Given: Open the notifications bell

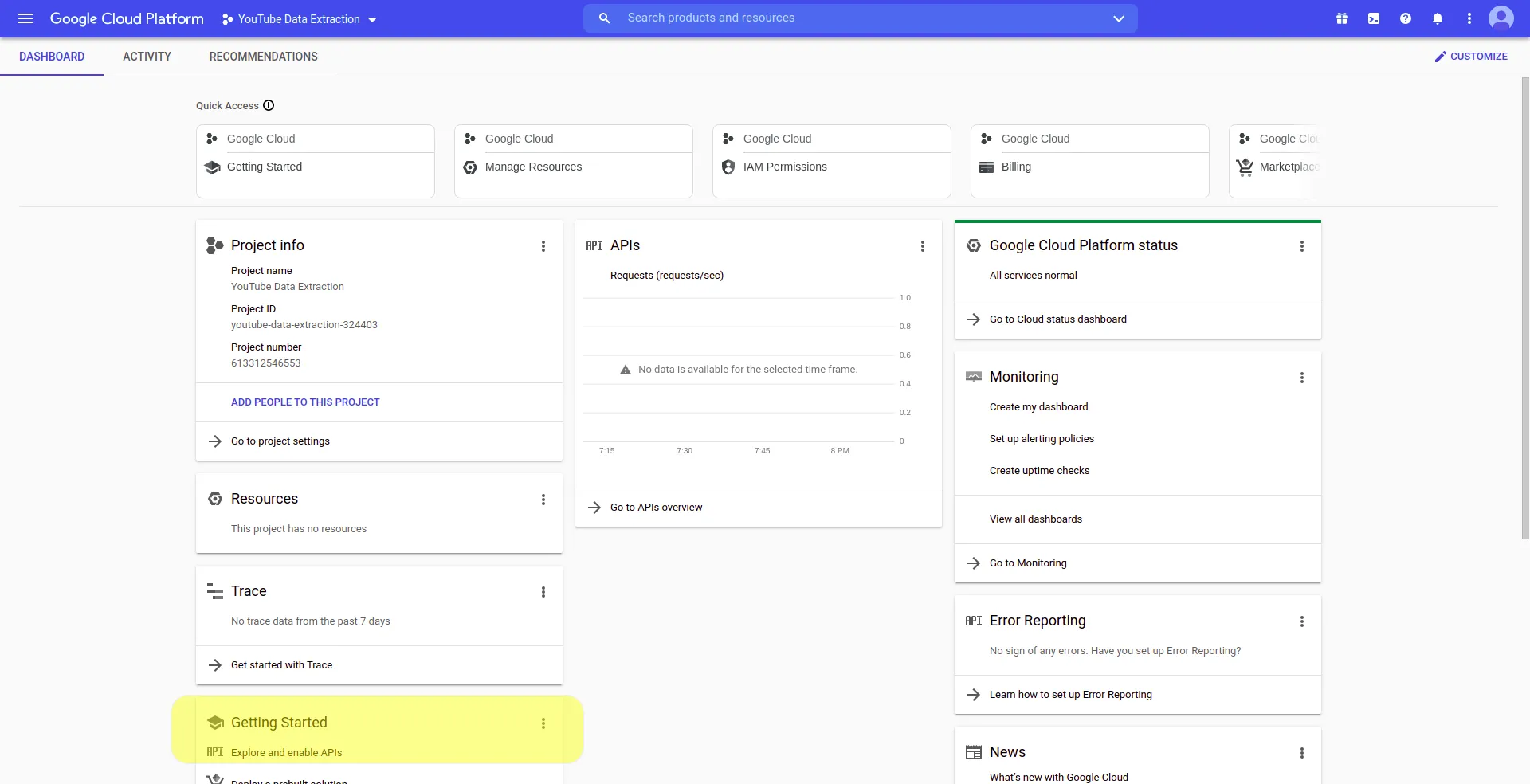Looking at the screenshot, I should [x=1438, y=18].
